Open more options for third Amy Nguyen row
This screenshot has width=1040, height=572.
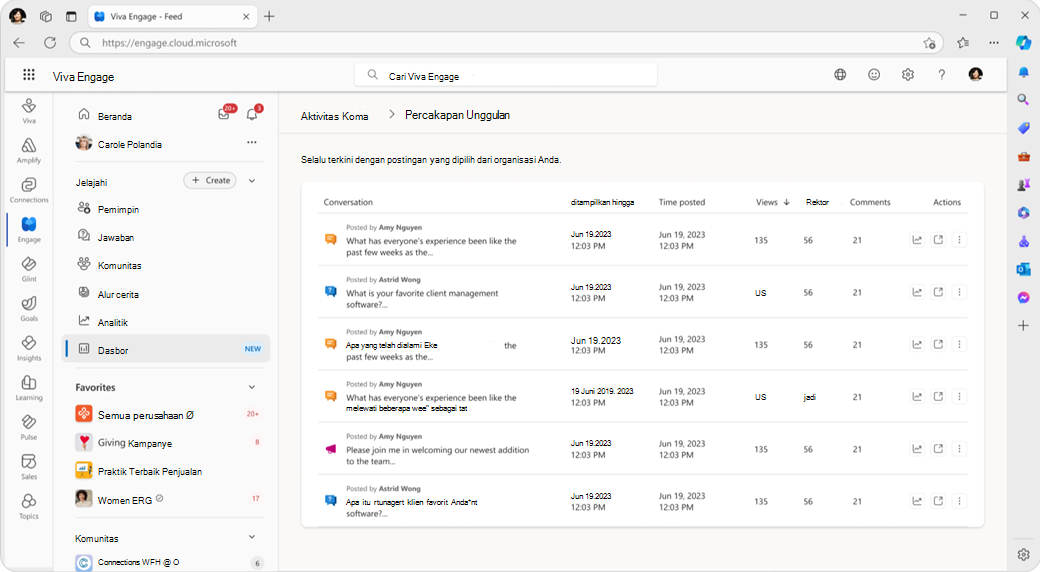[959, 397]
